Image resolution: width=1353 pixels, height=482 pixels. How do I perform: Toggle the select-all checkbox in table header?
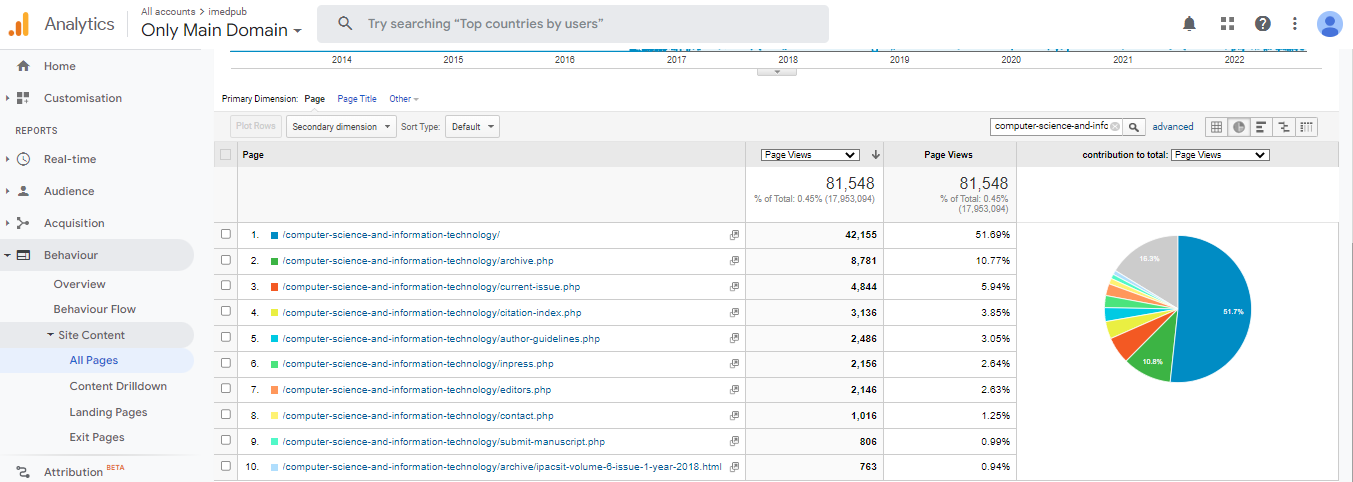pos(226,155)
